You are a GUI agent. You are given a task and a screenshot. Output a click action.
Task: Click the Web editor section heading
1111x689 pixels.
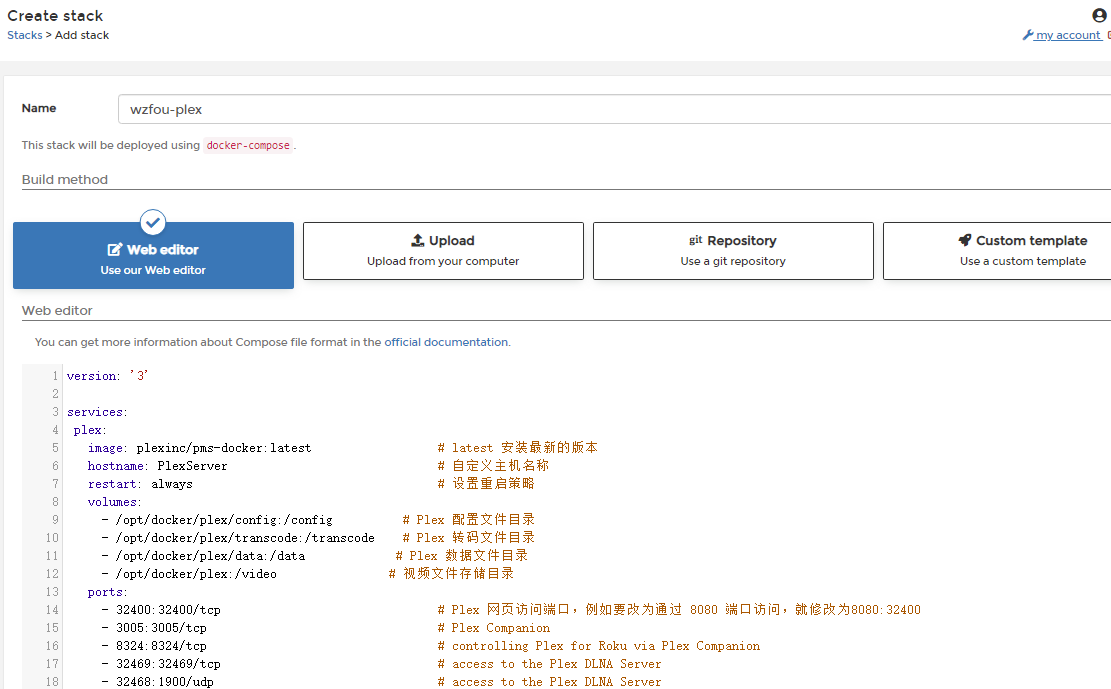click(x=57, y=310)
